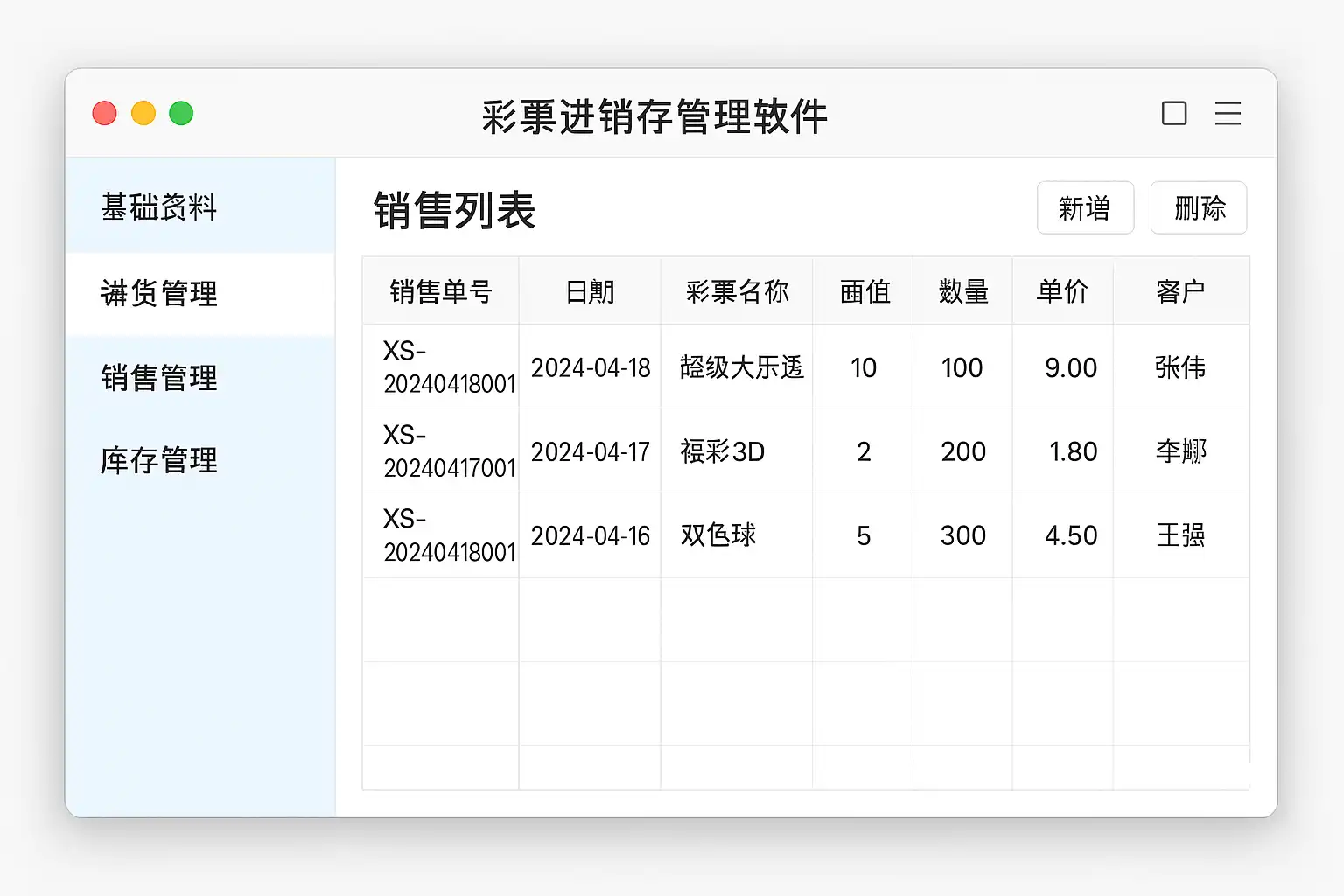Image resolution: width=1344 pixels, height=896 pixels.
Task: Click the yellow minimize window dot
Action: (x=143, y=114)
